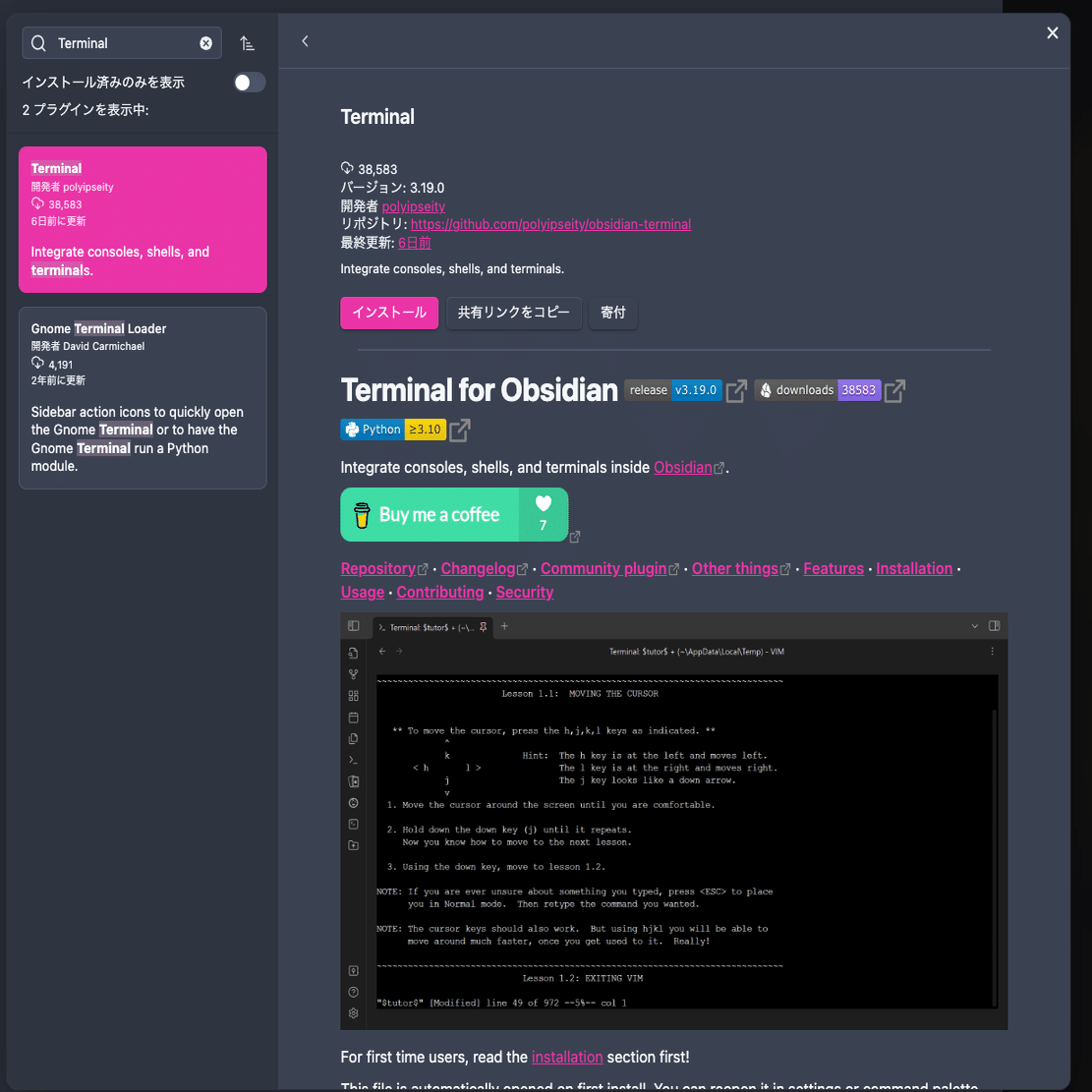Jump to the Installation section link
The height and width of the screenshot is (1092, 1092).
pyautogui.click(x=914, y=568)
